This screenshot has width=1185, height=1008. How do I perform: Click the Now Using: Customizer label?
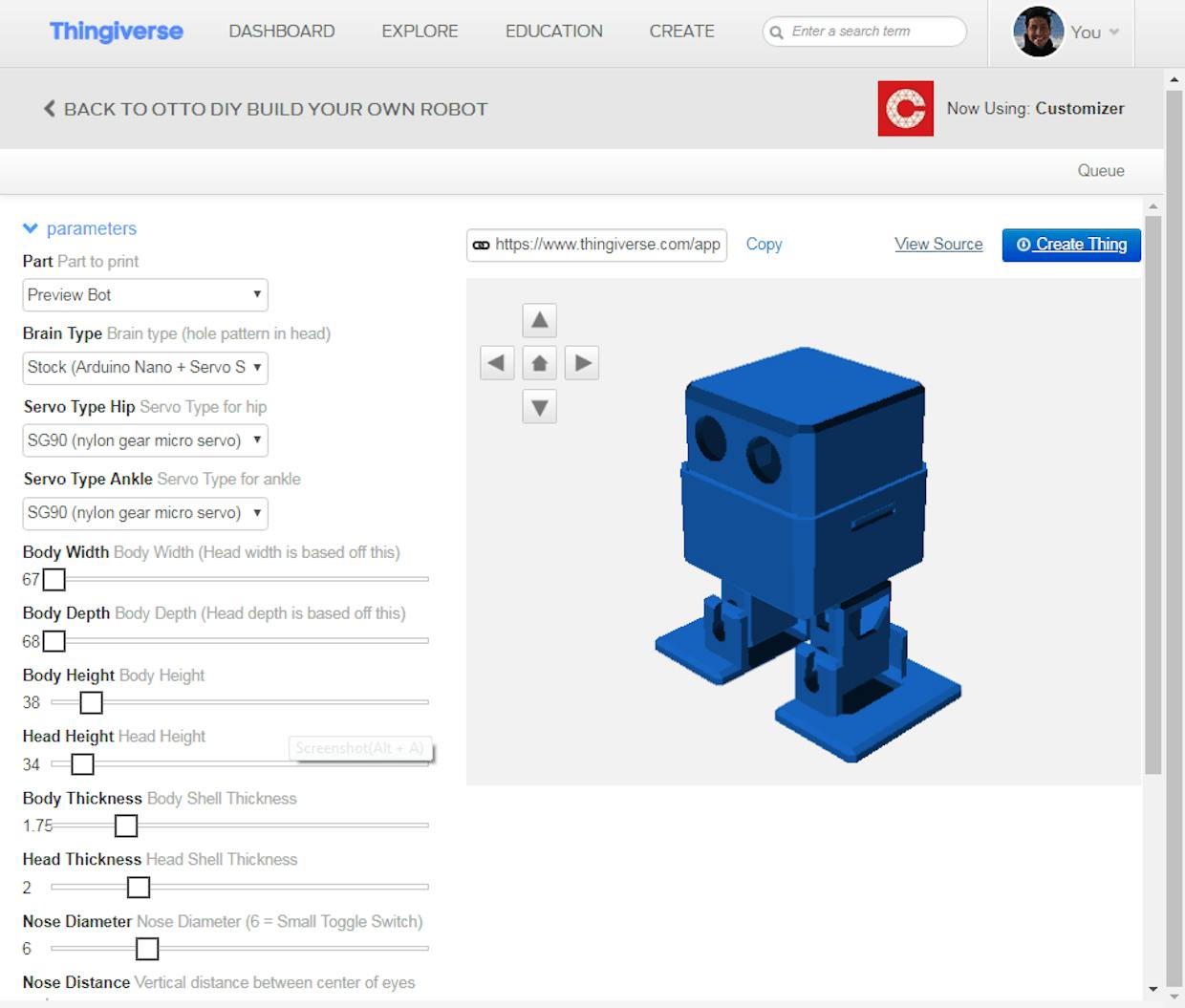(1036, 109)
